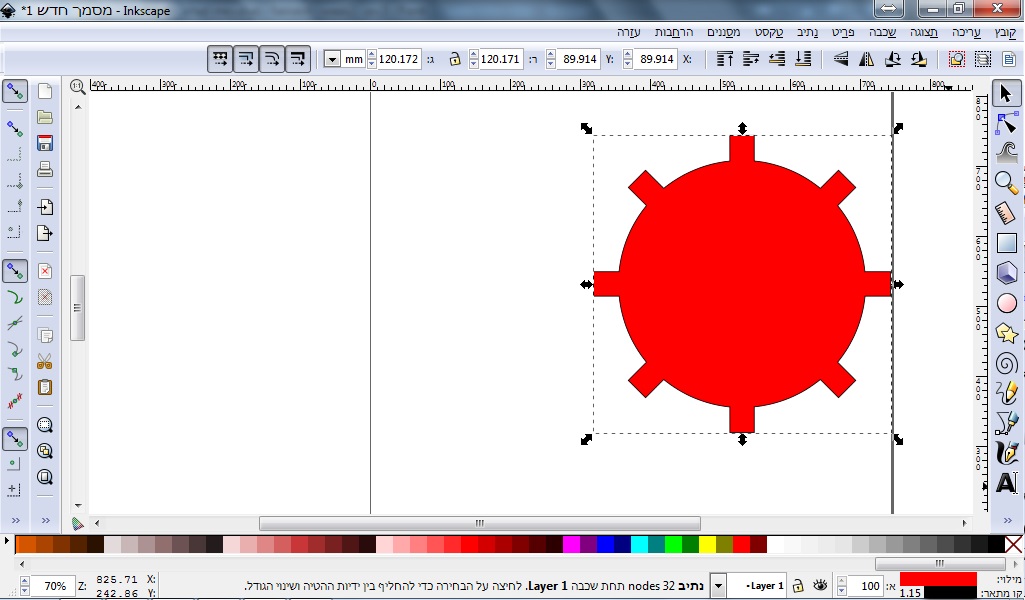Open the Layer 1 dropdown arrow
Image resolution: width=1025 pixels, height=600 pixels.
tap(718, 586)
